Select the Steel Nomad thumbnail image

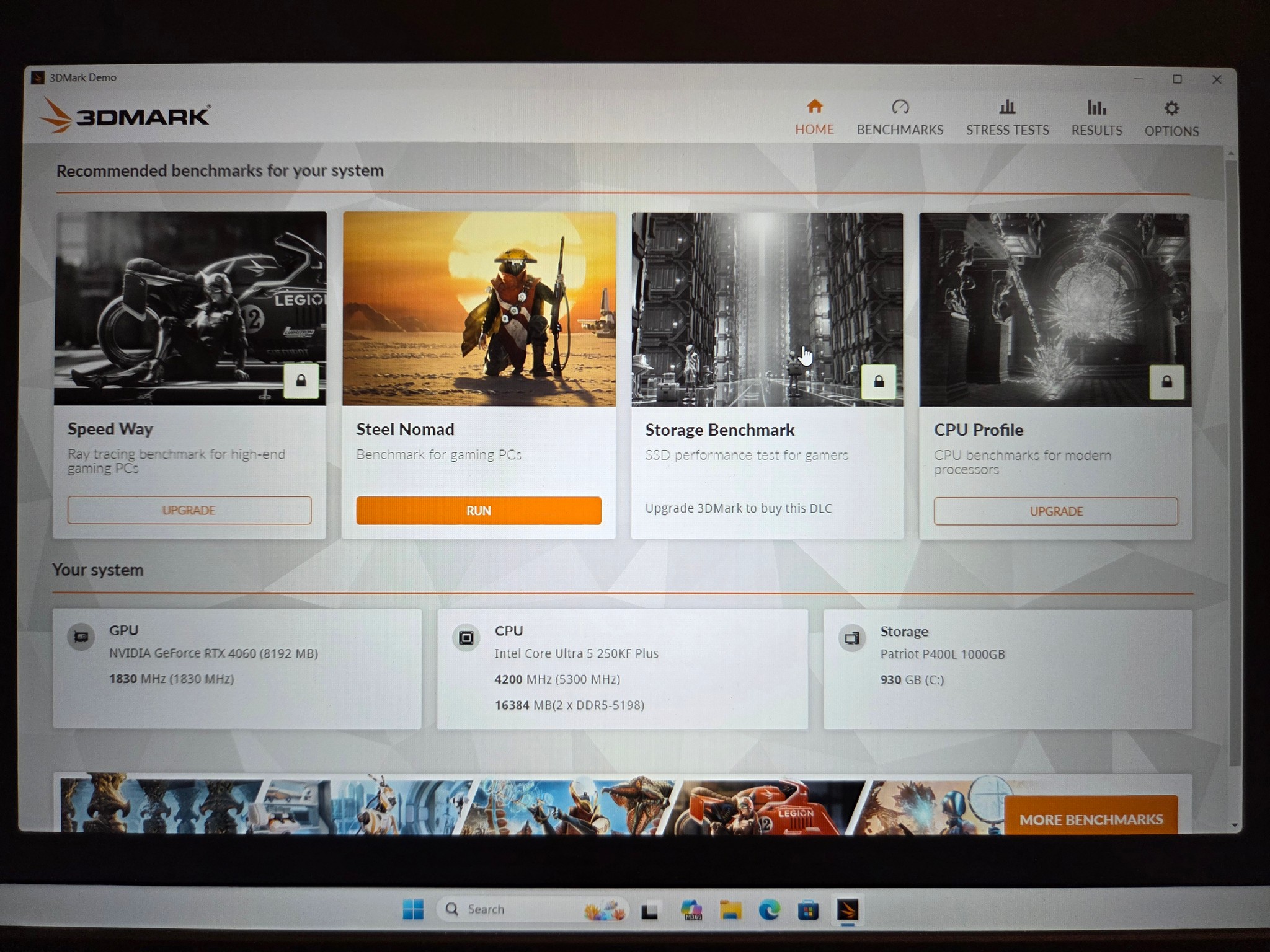point(479,309)
